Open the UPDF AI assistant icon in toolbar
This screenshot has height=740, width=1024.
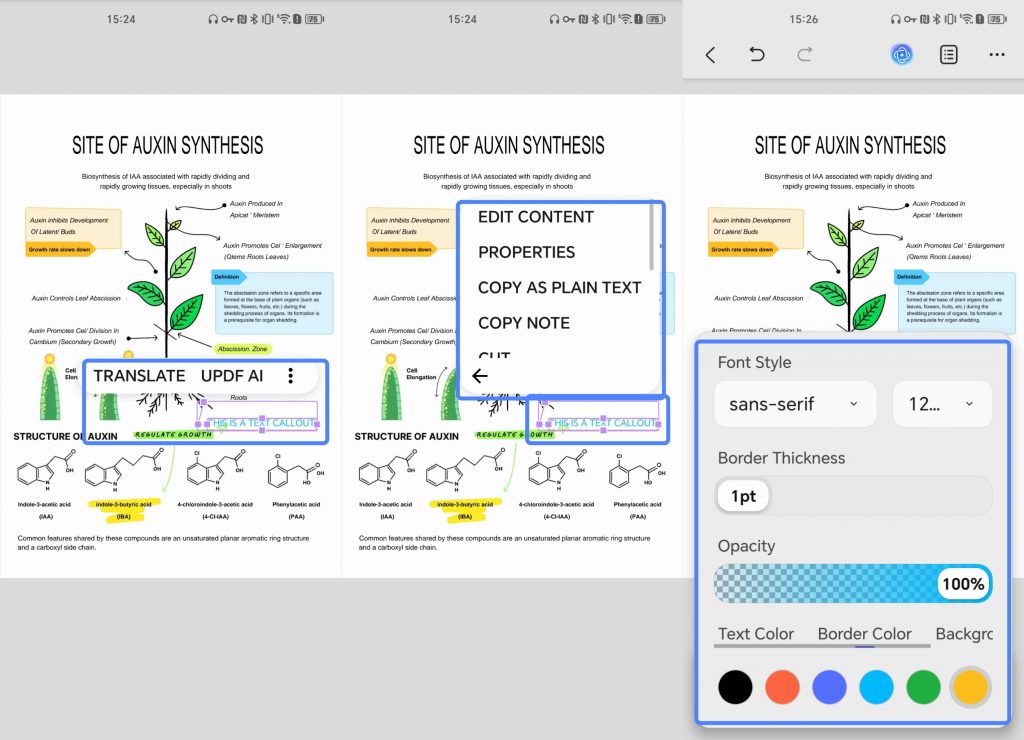902,55
